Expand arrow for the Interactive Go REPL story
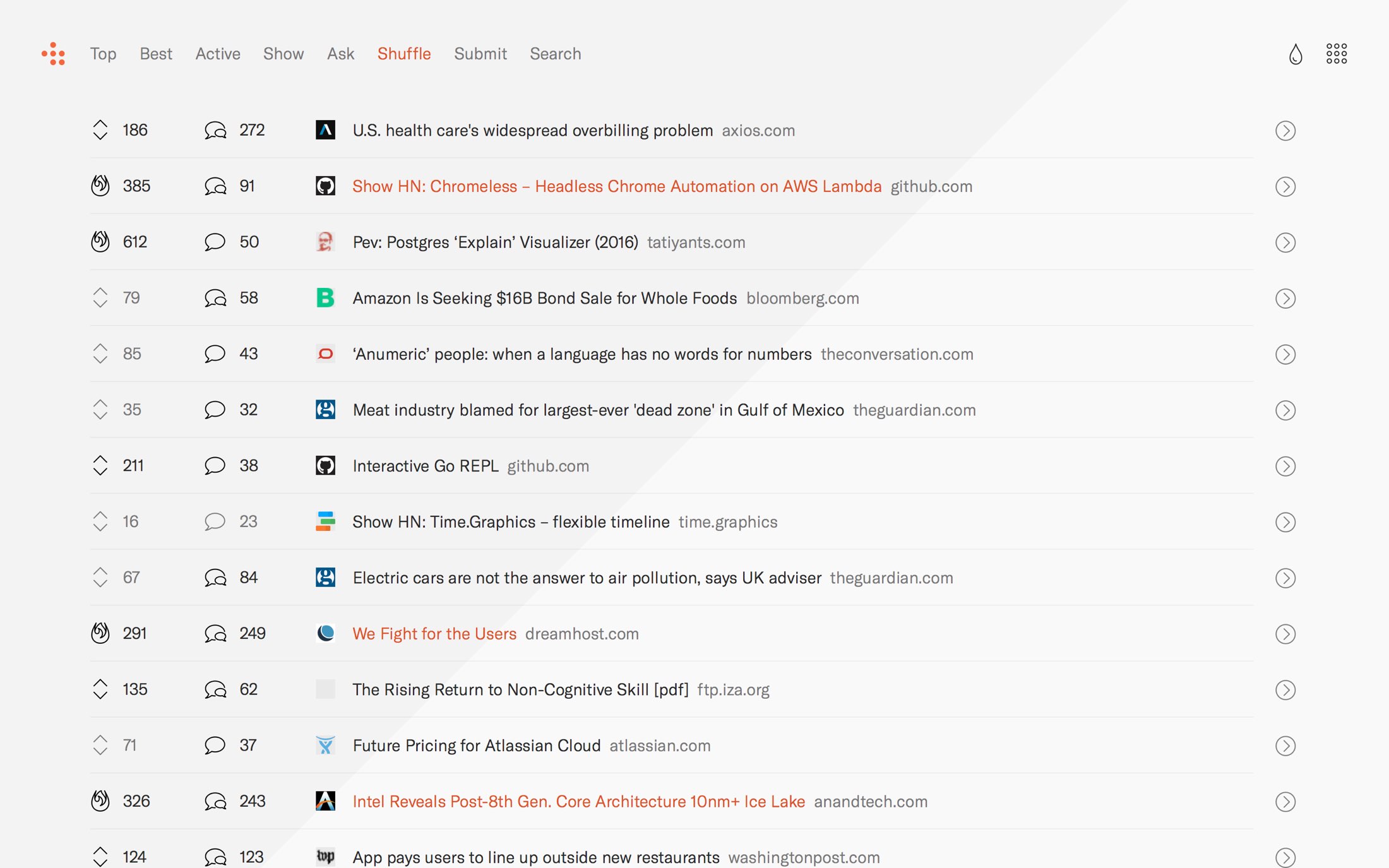The image size is (1389, 868). point(1285,466)
